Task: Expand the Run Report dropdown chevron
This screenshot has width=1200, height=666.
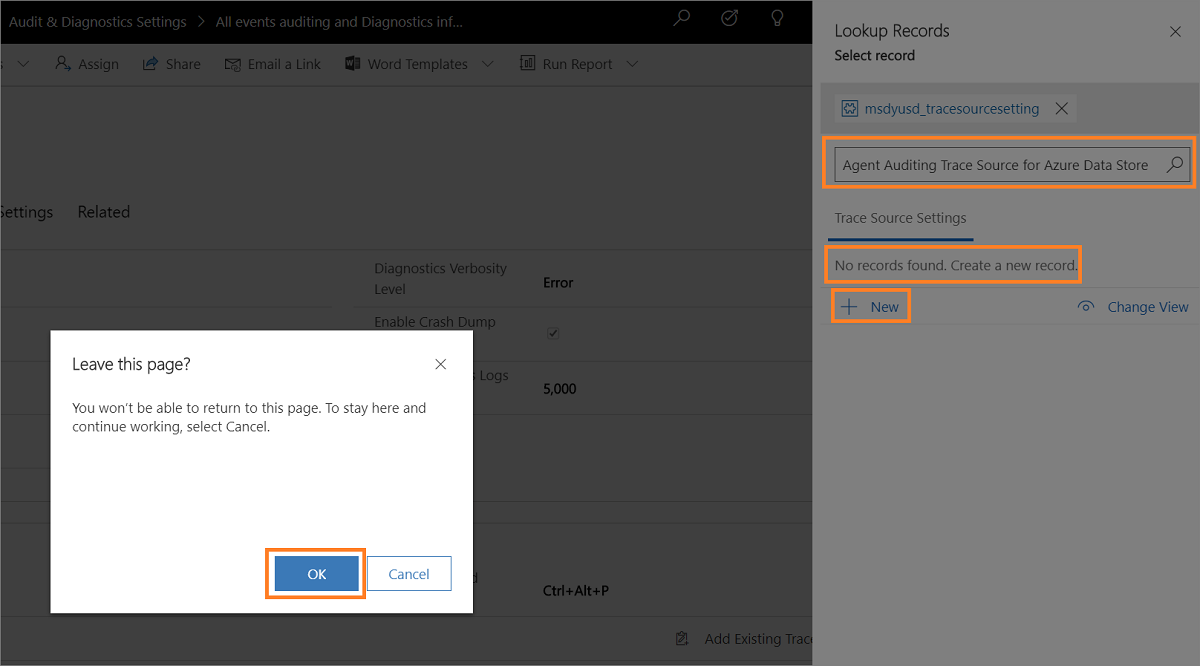Action: pyautogui.click(x=632, y=64)
